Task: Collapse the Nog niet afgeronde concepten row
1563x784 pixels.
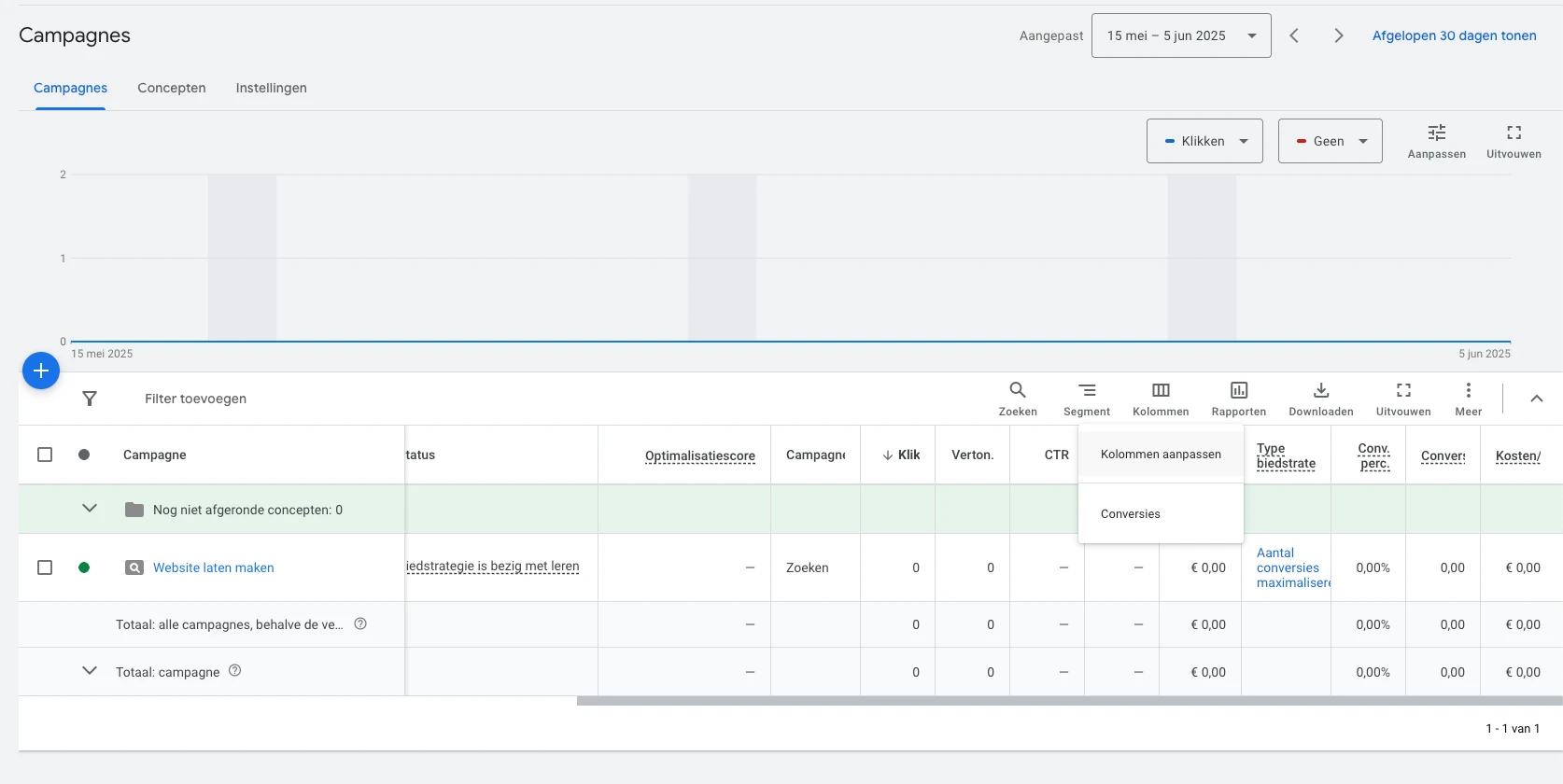Action: click(90, 509)
